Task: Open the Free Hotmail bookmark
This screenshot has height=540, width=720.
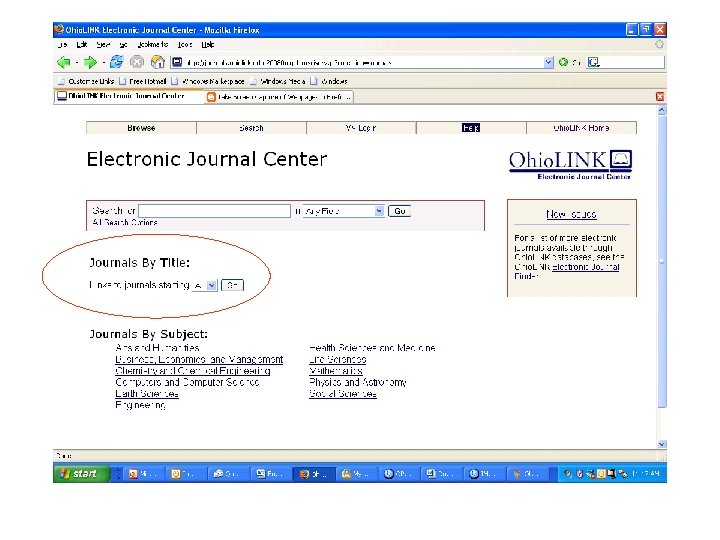Action: pos(143,81)
